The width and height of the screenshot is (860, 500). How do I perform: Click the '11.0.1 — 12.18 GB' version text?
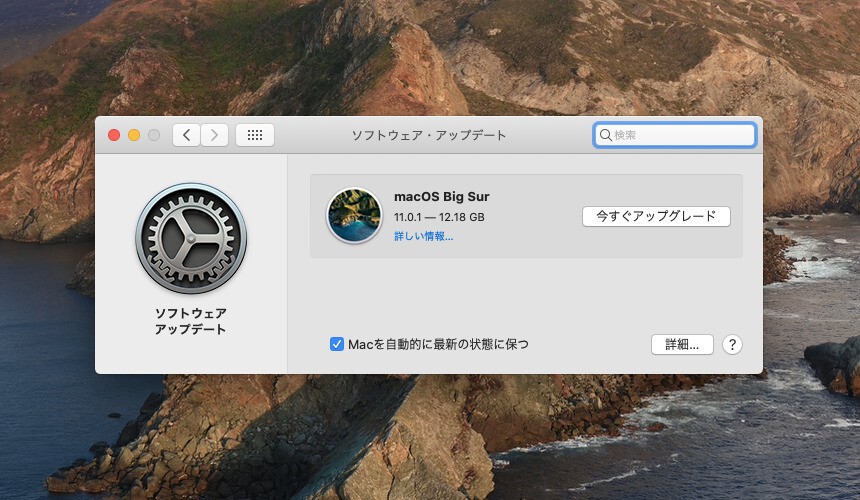(439, 217)
